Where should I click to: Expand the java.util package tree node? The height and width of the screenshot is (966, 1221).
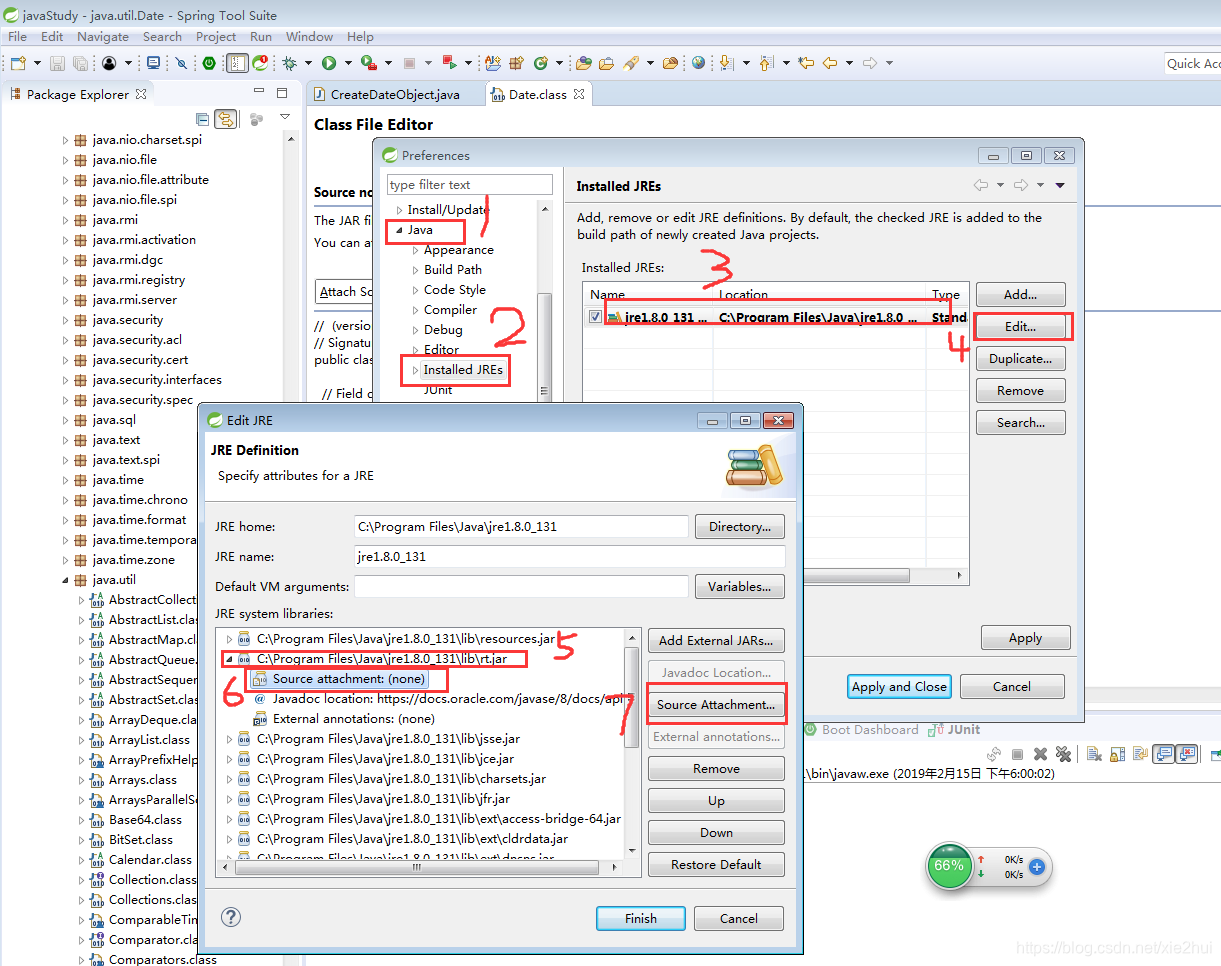66,580
